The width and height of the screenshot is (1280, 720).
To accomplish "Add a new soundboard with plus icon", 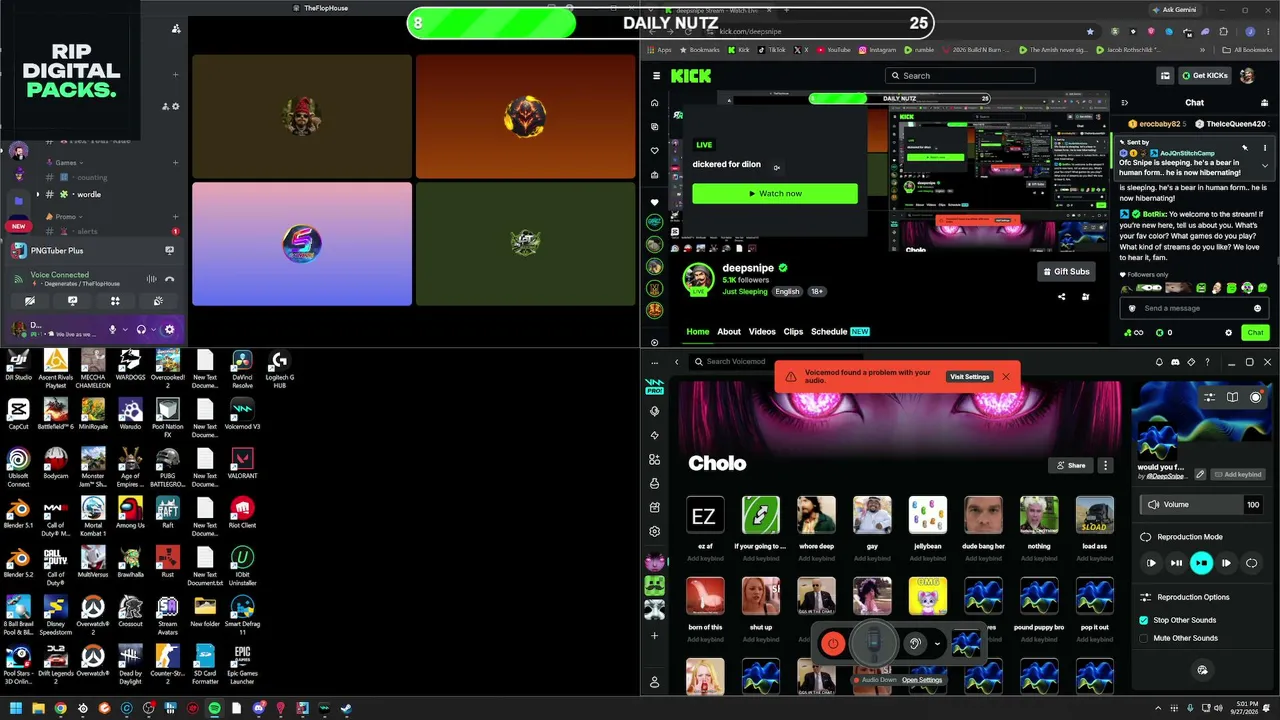I will [x=655, y=635].
